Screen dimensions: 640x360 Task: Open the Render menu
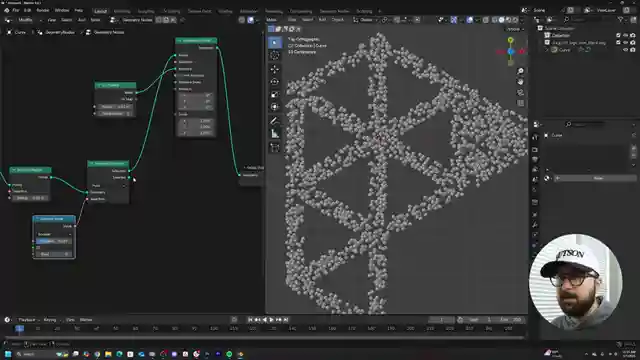[x=43, y=10]
